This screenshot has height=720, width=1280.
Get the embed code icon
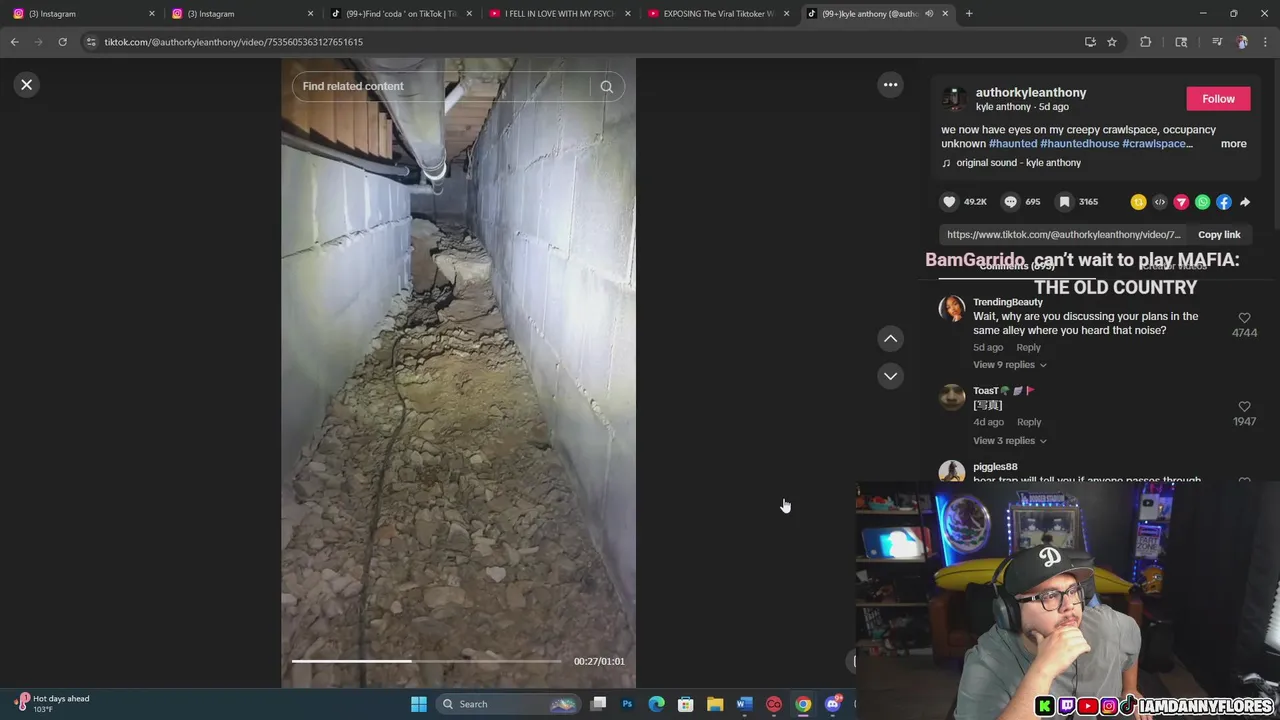coord(1160,202)
